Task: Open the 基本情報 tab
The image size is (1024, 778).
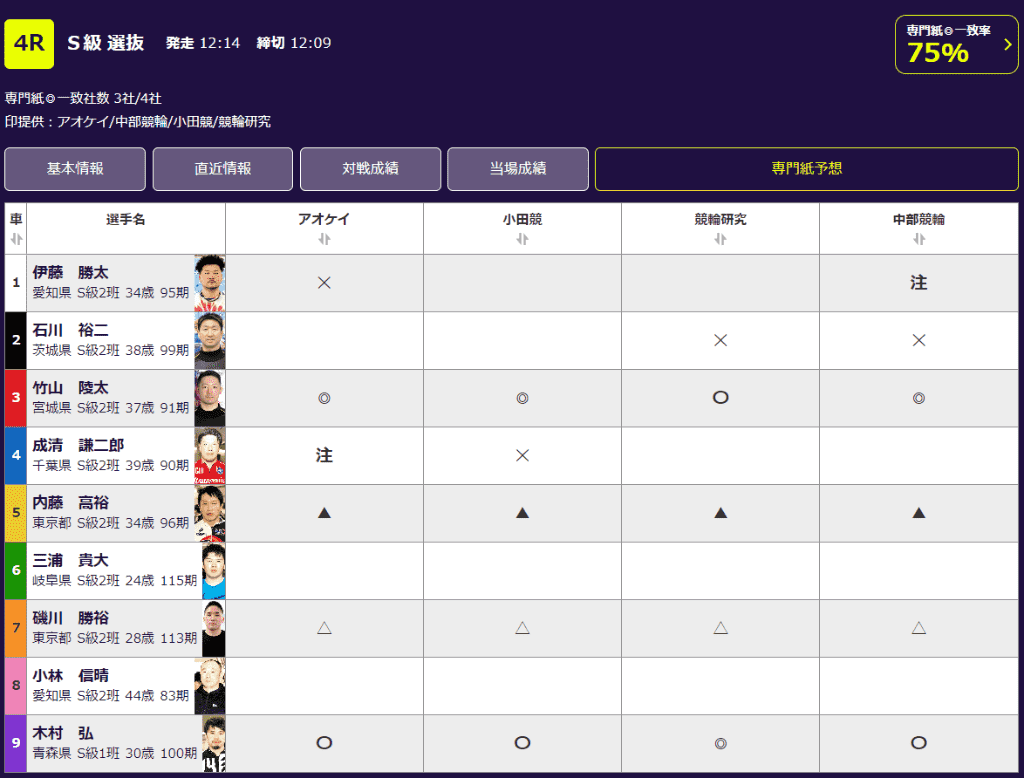Action: pyautogui.click(x=75, y=169)
